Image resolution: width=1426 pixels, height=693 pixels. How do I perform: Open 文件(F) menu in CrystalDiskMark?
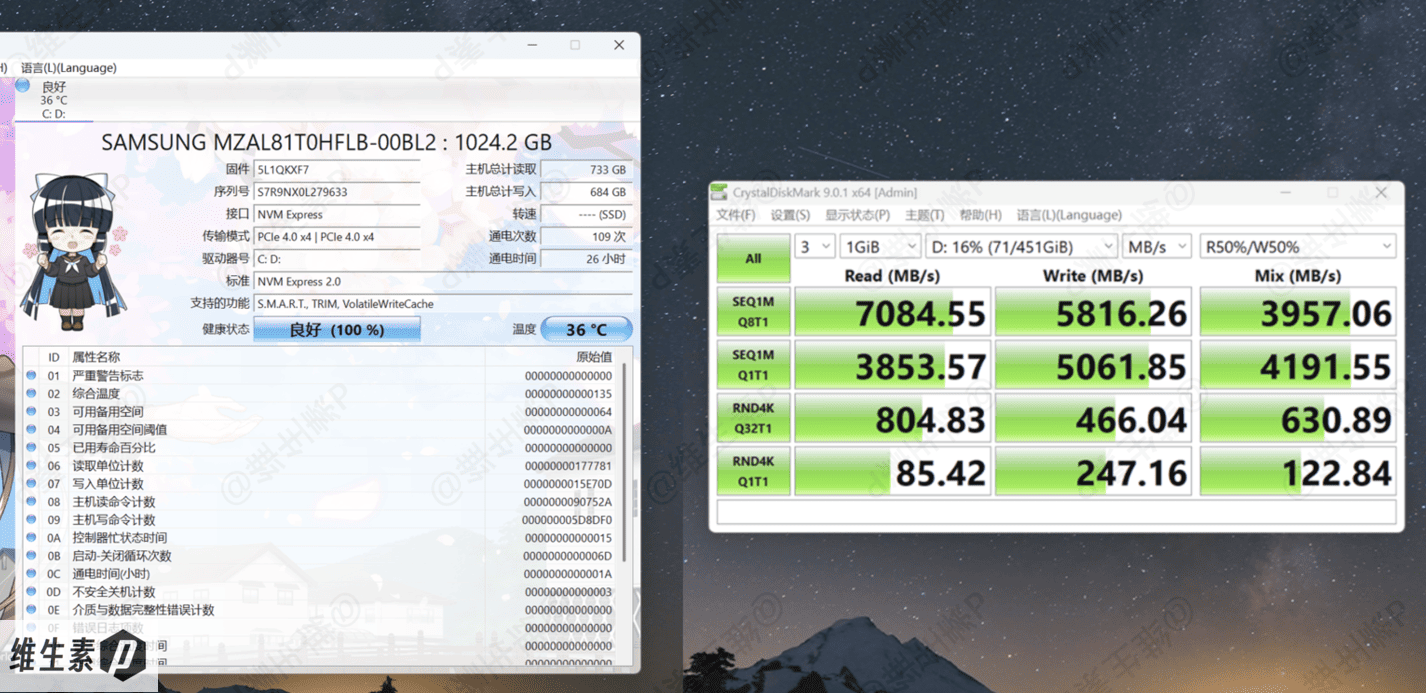735,215
